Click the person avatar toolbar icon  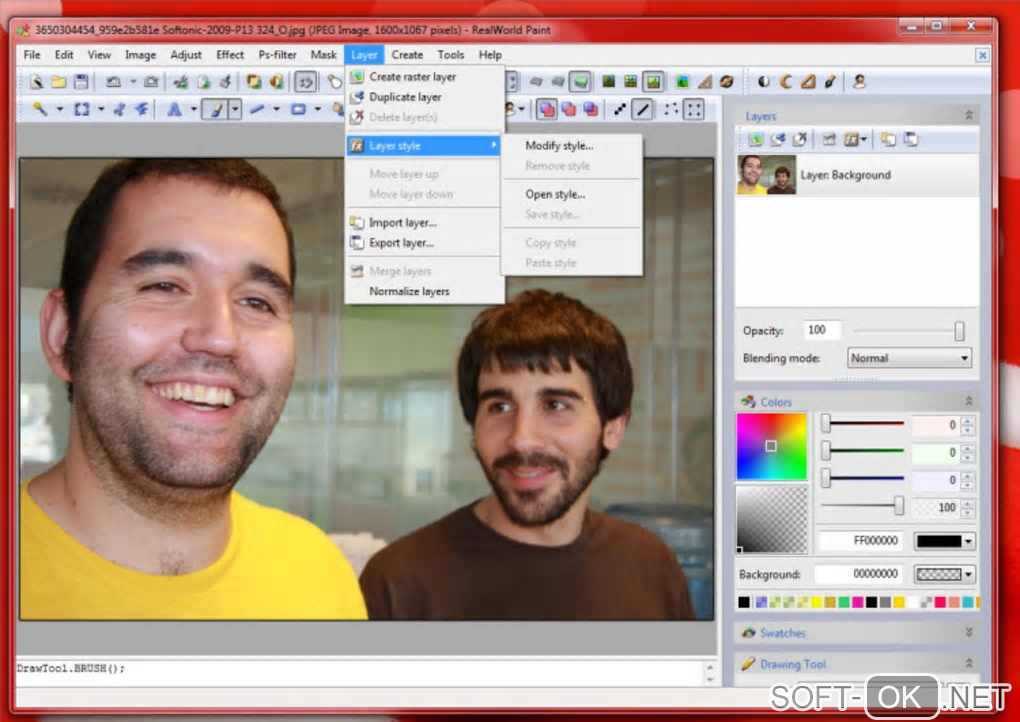pos(859,82)
